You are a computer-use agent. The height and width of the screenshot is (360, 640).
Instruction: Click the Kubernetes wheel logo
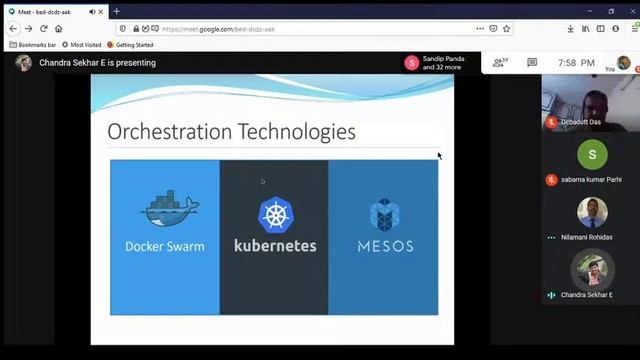[276, 215]
